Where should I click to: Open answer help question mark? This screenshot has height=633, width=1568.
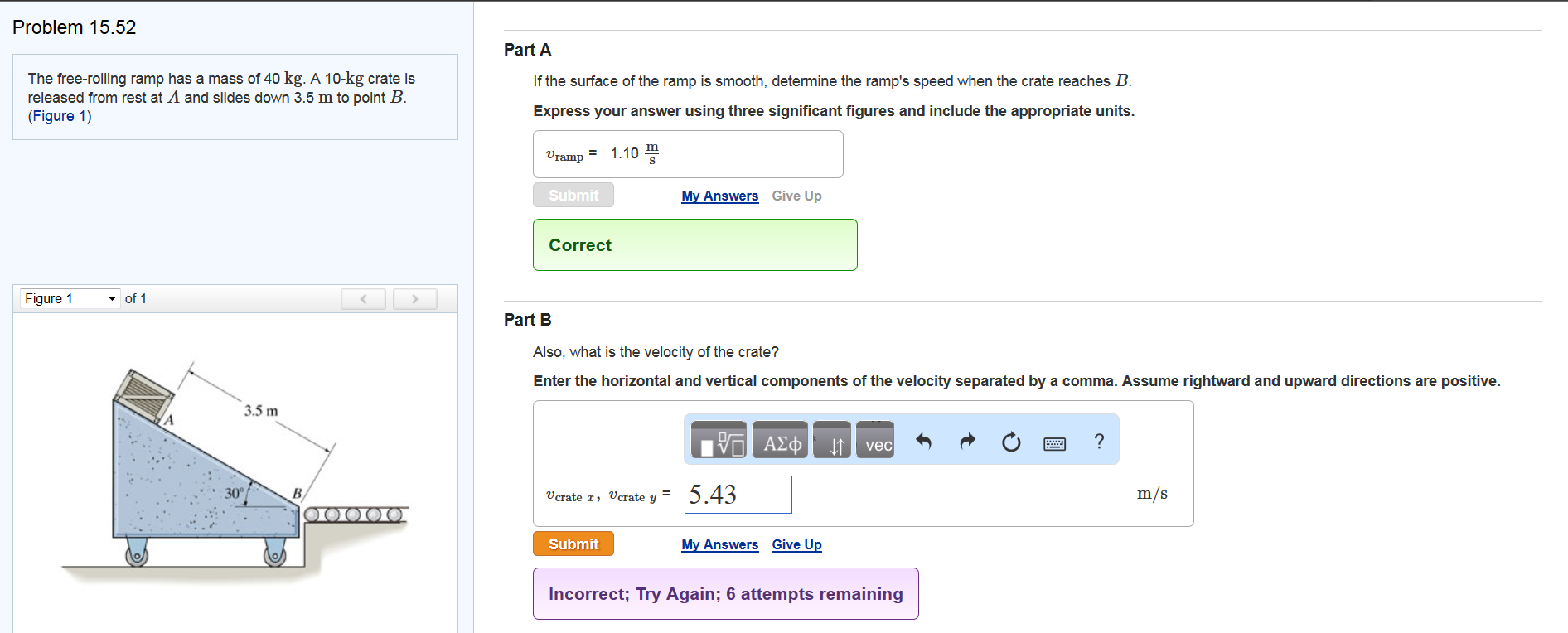pyautogui.click(x=1099, y=441)
